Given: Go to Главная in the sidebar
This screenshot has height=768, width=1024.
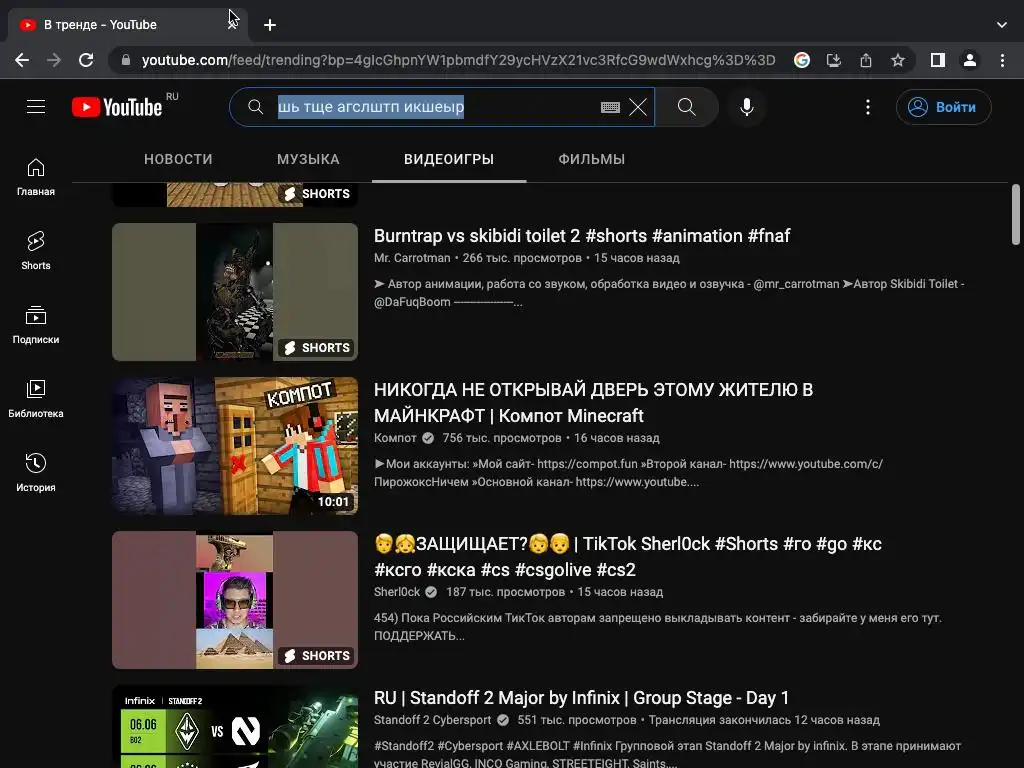Looking at the screenshot, I should (x=36, y=177).
